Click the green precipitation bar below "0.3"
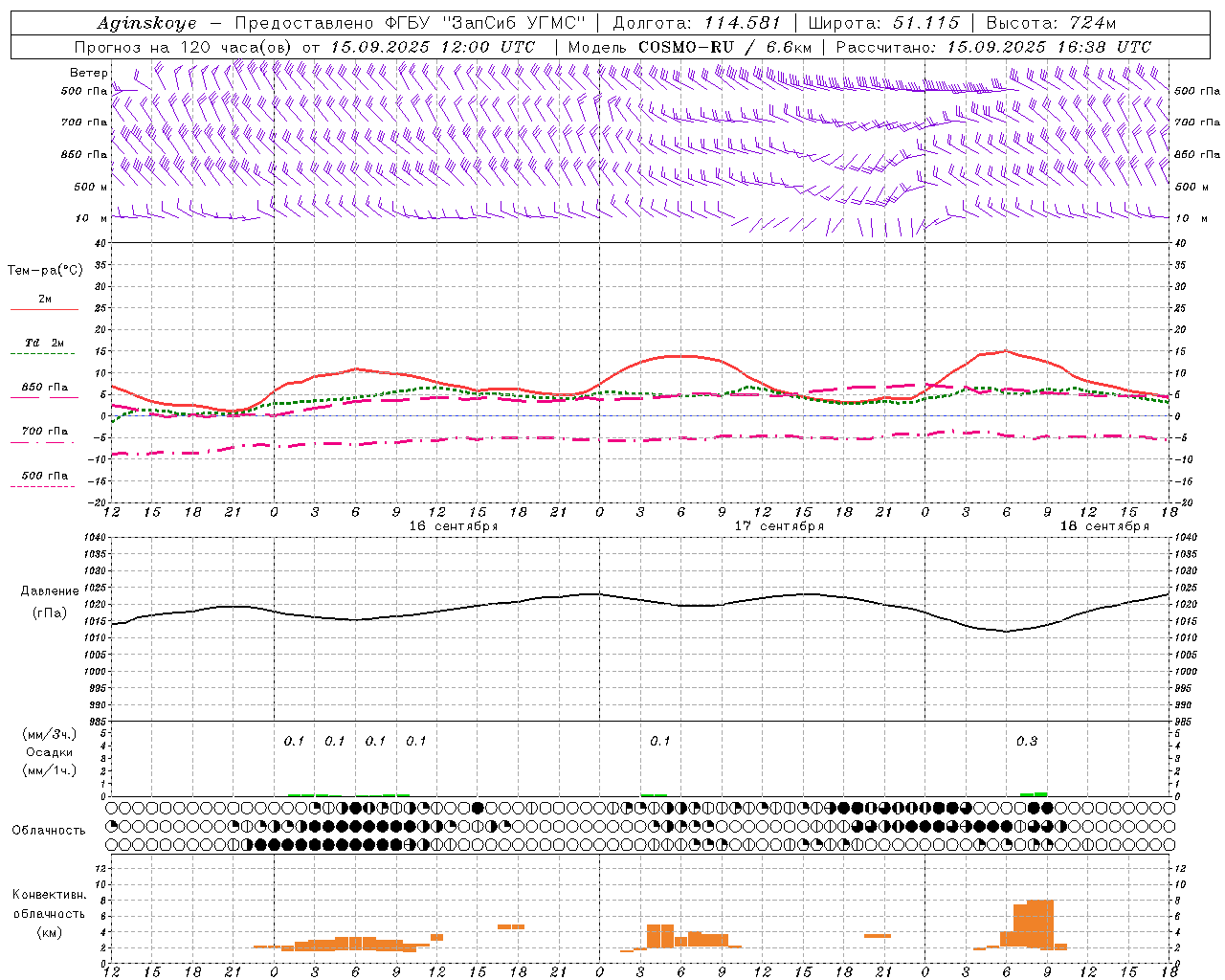 [1034, 794]
